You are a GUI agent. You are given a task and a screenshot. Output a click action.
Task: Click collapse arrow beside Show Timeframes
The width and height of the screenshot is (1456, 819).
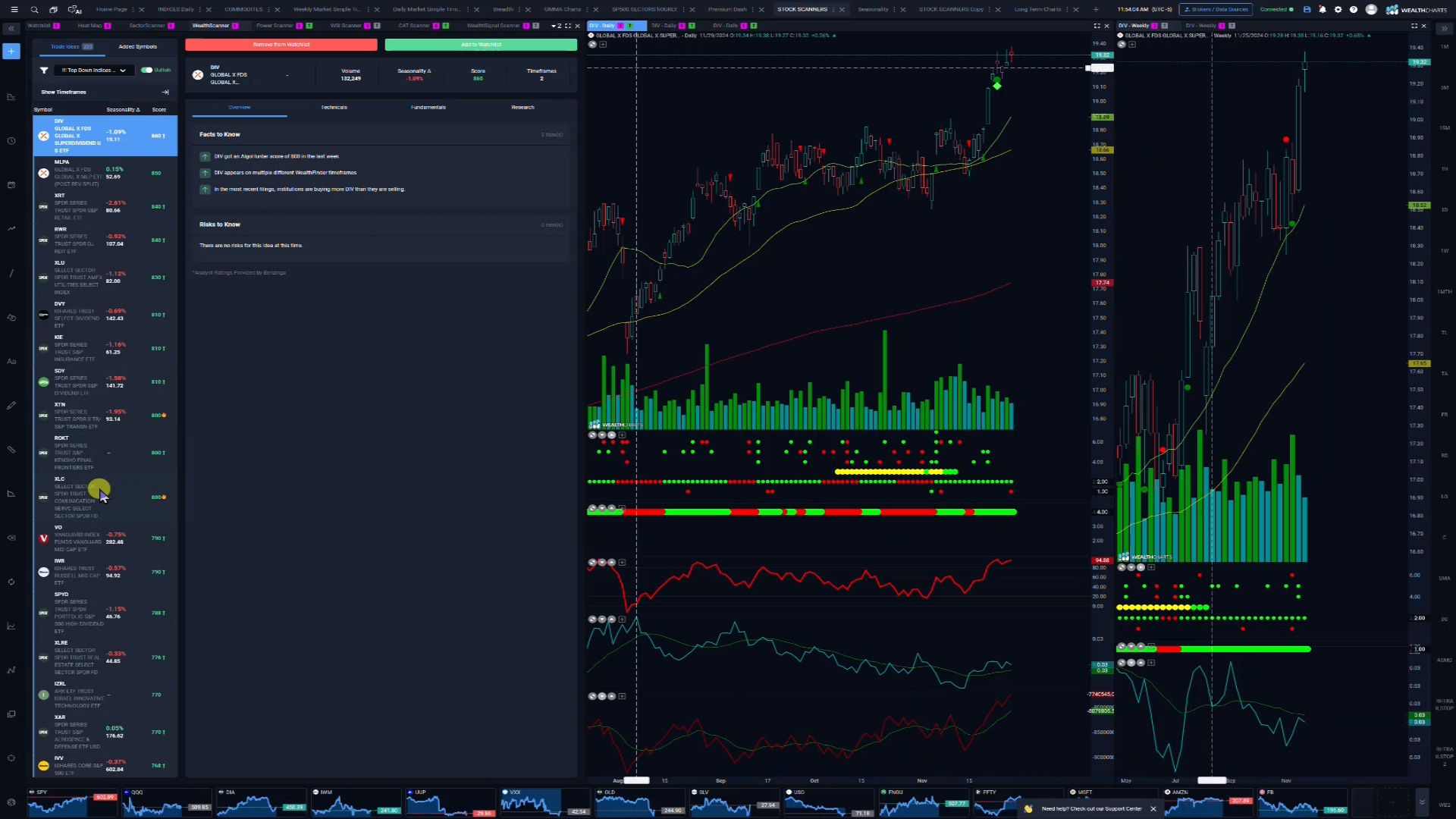tap(165, 92)
